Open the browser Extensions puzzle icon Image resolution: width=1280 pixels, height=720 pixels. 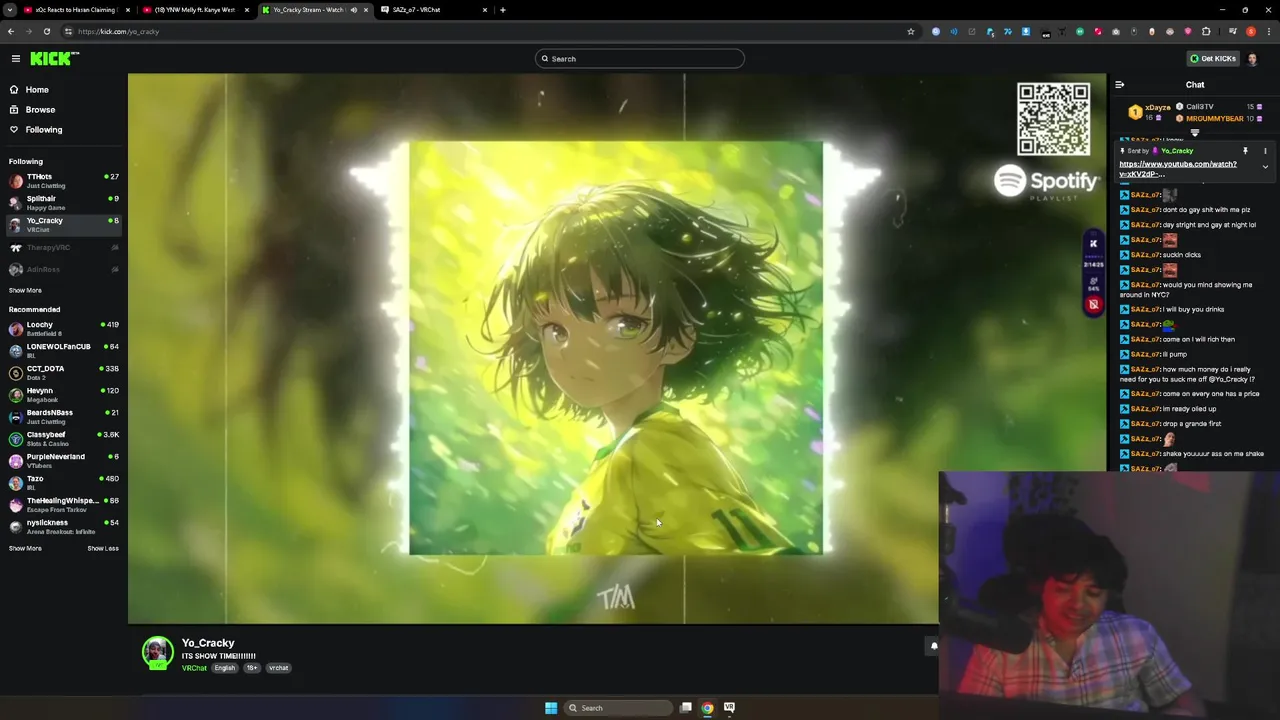[x=1206, y=32]
